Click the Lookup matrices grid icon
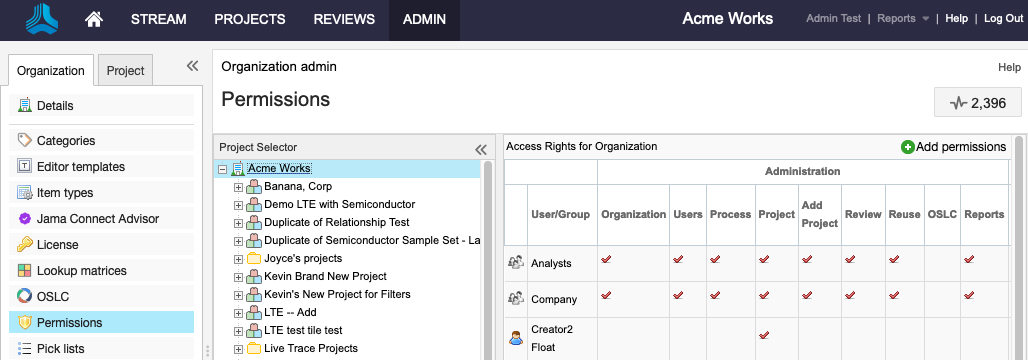Screen dimensions: 1028x360 [x=25, y=271]
